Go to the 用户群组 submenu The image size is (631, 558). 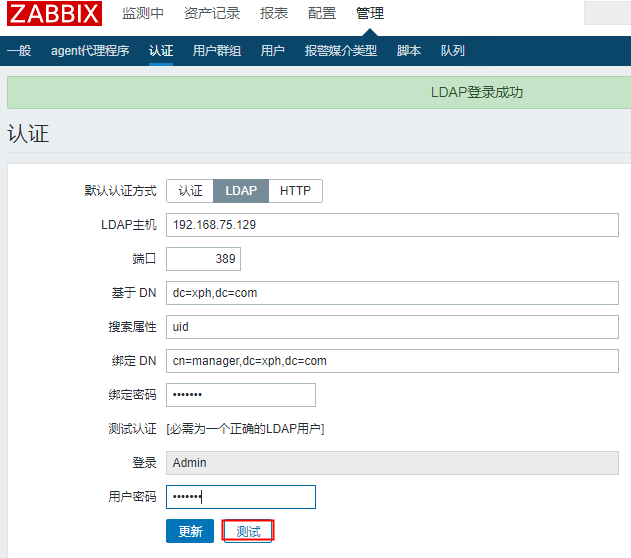[217, 51]
